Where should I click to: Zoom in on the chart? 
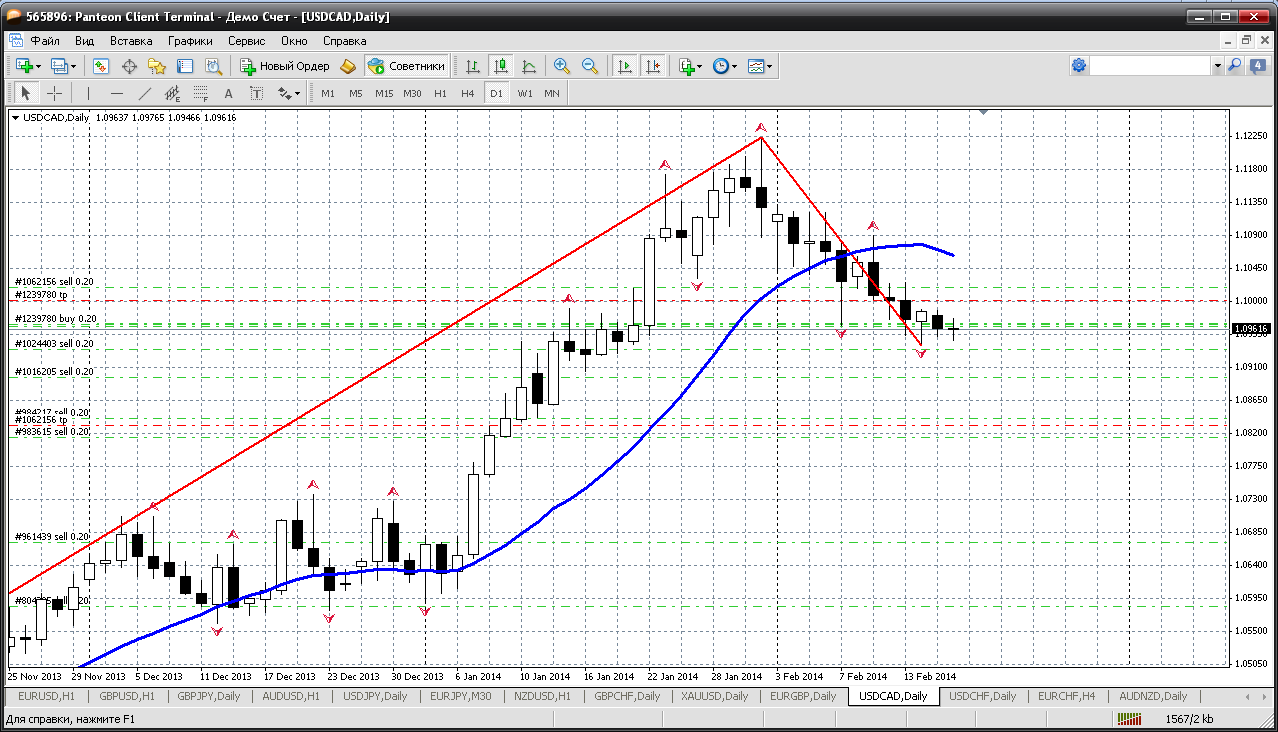point(562,66)
